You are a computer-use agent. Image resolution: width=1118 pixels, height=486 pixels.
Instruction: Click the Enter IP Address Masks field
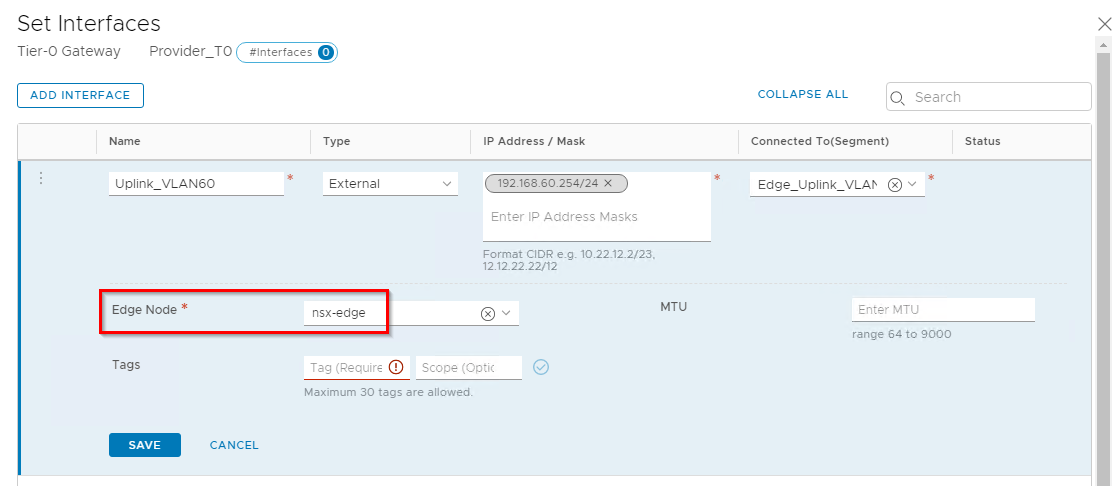coord(596,217)
